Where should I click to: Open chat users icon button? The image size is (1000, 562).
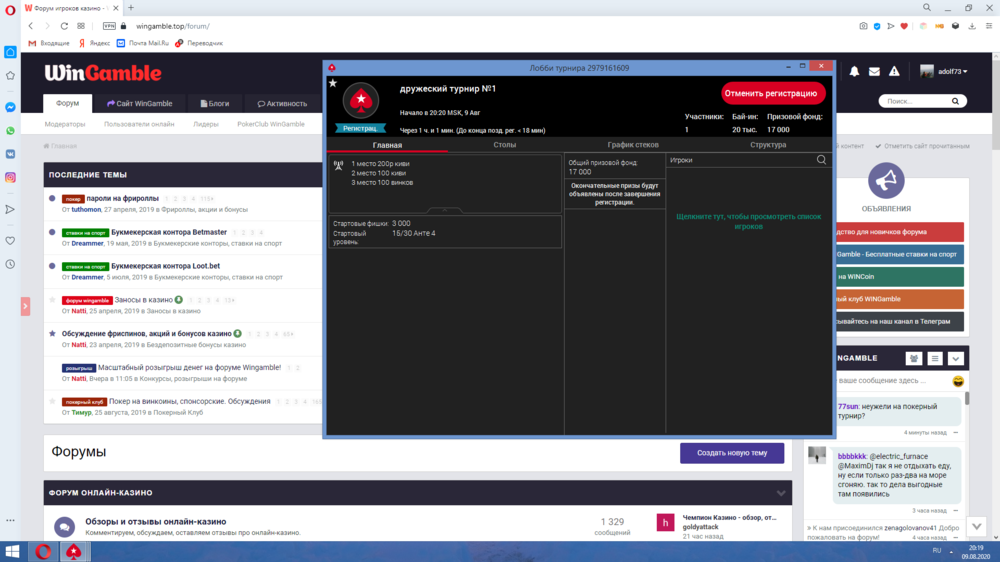[x=913, y=359]
